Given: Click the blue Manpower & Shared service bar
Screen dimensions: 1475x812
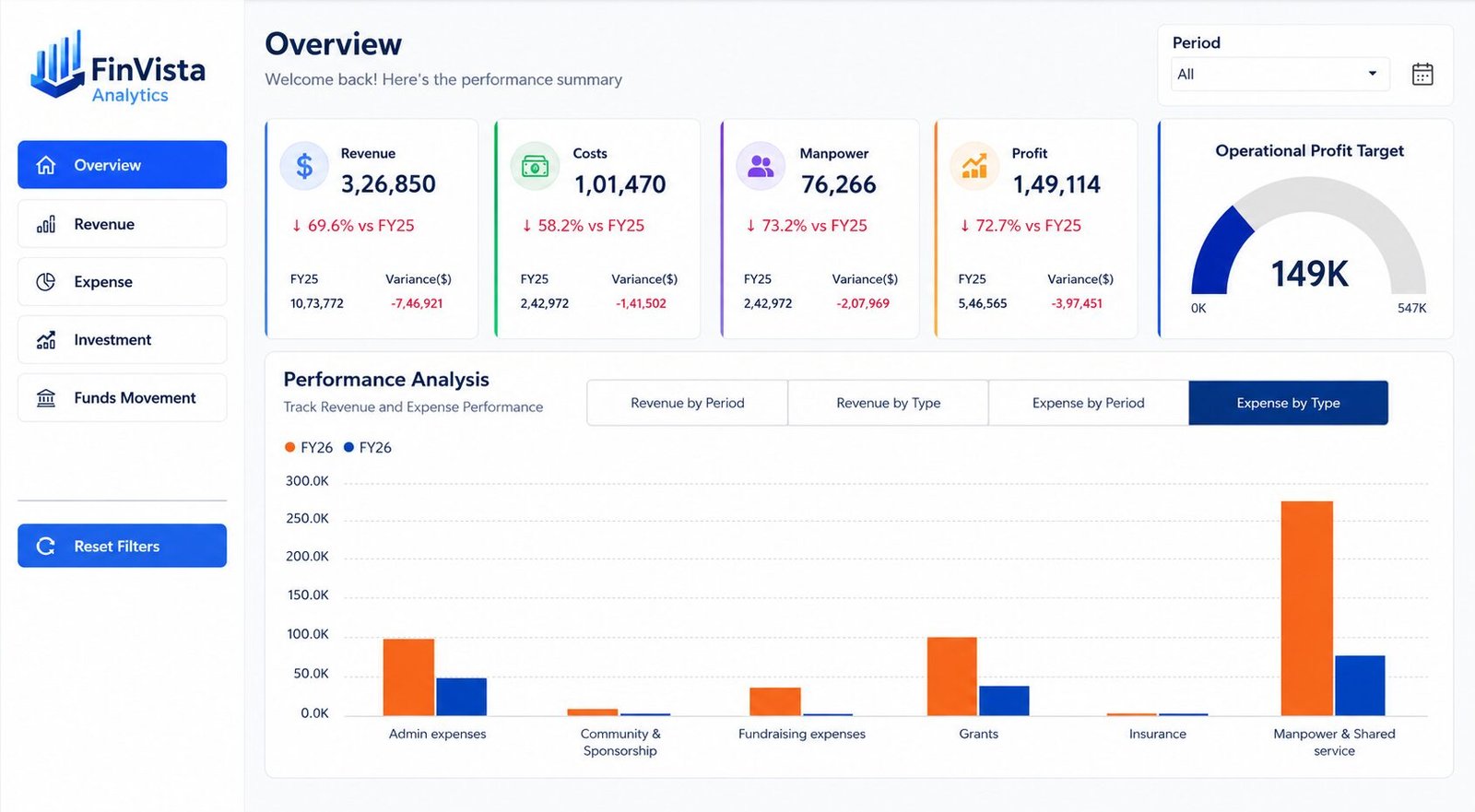Looking at the screenshot, I should (x=1360, y=686).
